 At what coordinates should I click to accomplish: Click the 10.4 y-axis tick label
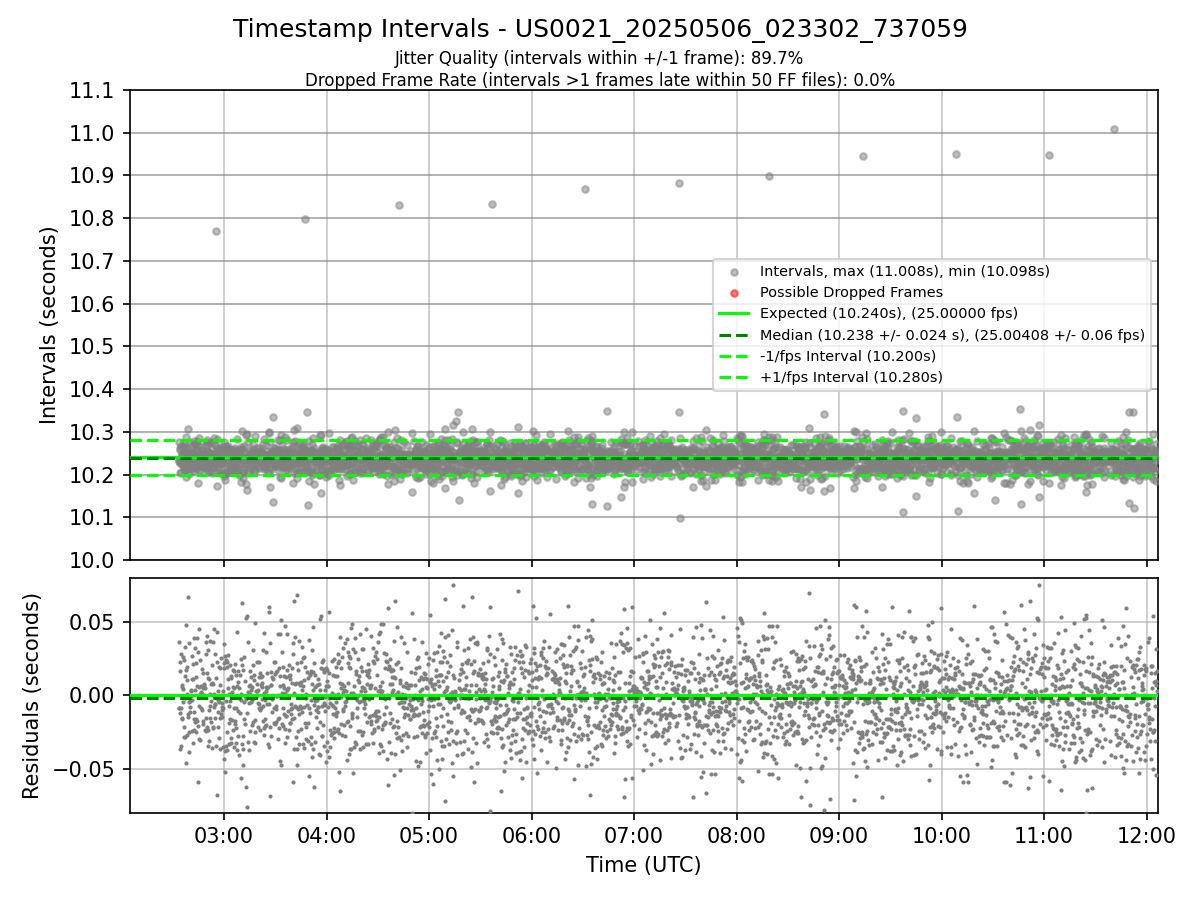click(94, 390)
